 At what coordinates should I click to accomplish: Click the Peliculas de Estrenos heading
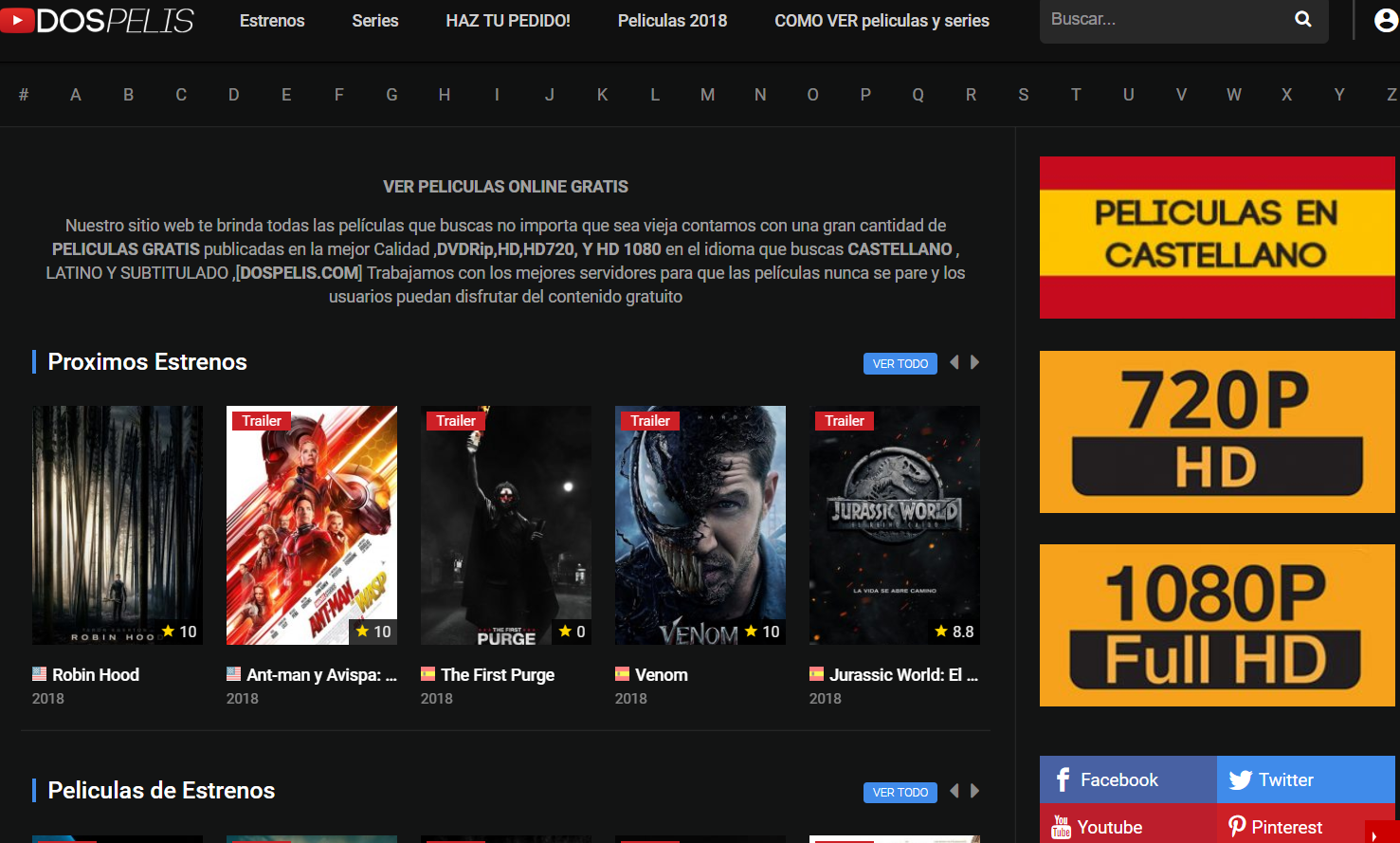161,791
